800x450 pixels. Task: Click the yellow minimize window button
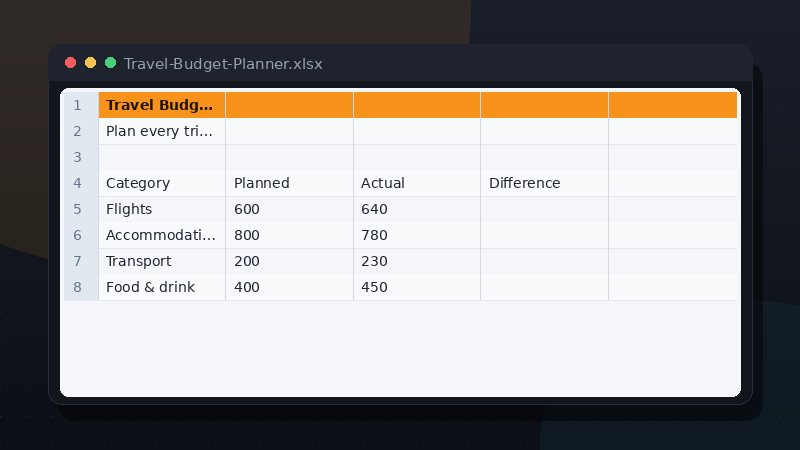[90, 63]
